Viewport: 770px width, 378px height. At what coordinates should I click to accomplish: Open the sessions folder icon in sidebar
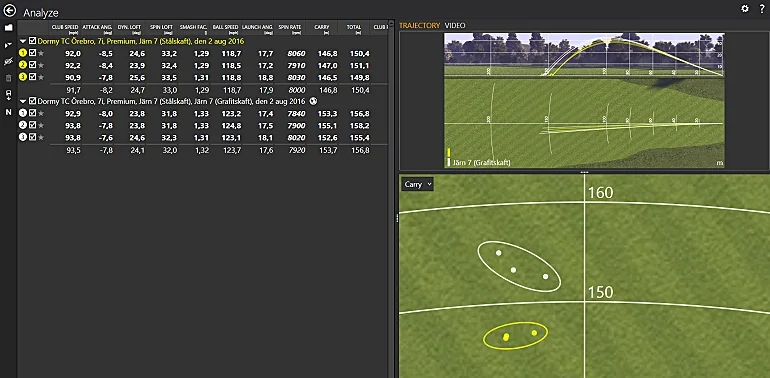[8, 28]
